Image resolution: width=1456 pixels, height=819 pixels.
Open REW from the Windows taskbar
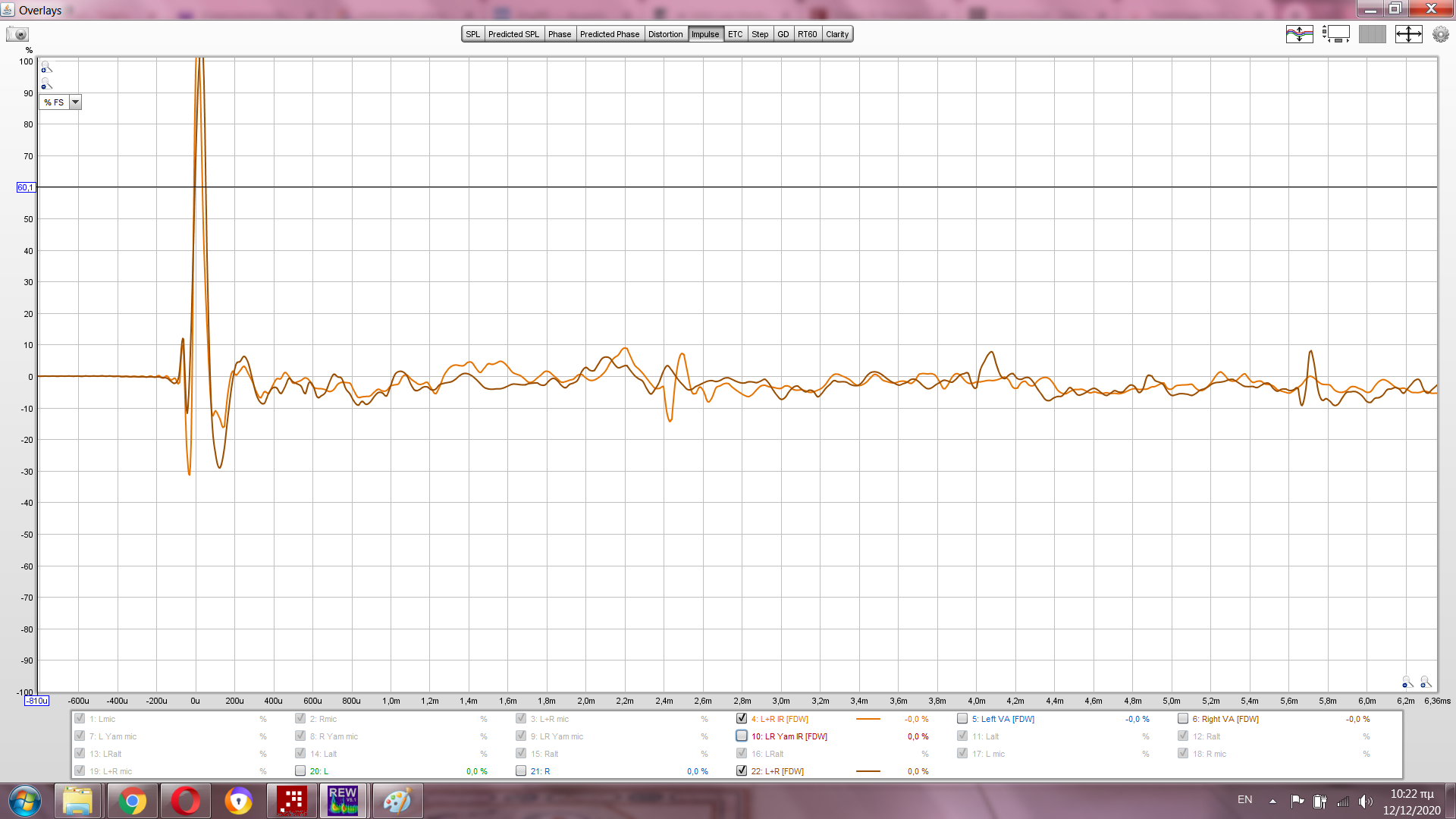coord(342,801)
